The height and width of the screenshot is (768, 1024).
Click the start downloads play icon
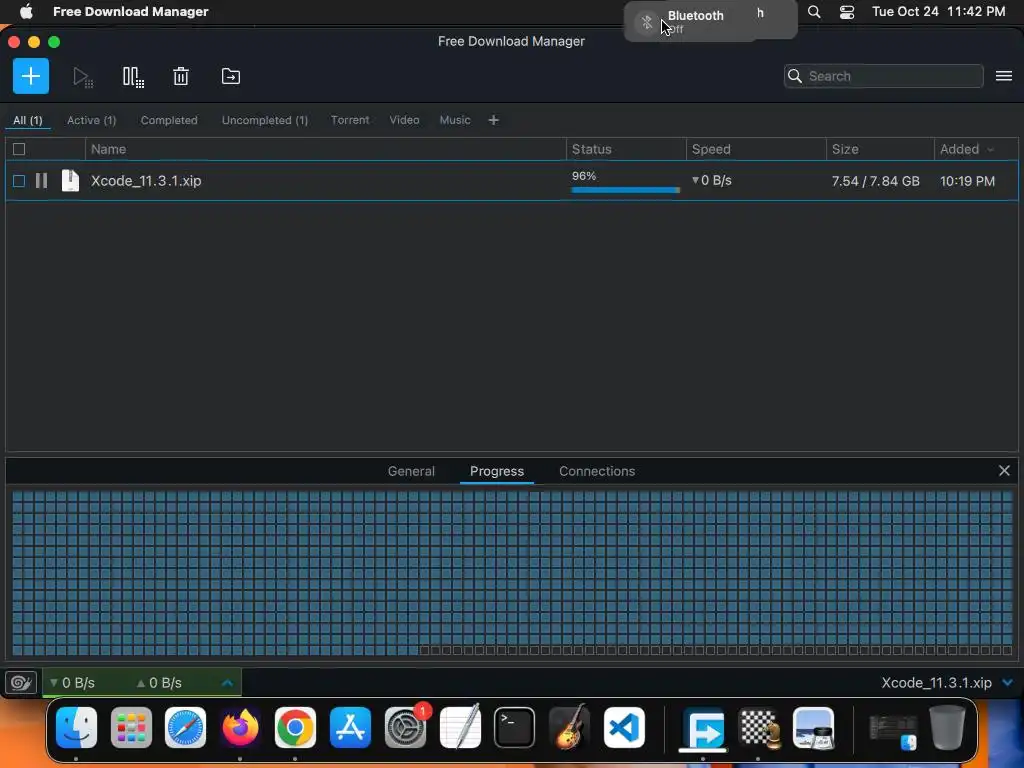point(82,77)
